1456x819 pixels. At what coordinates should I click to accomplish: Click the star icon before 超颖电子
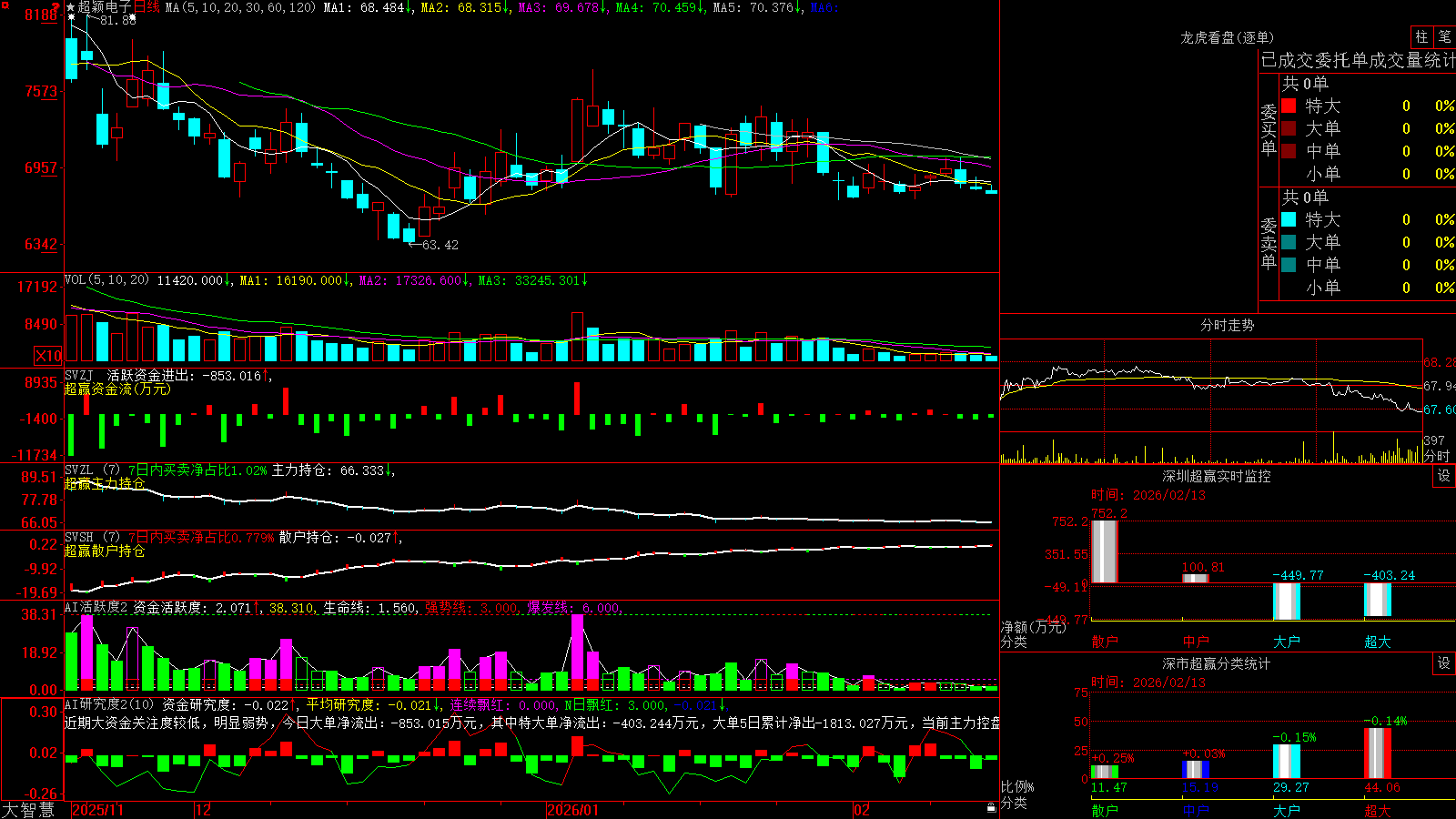point(71,7)
